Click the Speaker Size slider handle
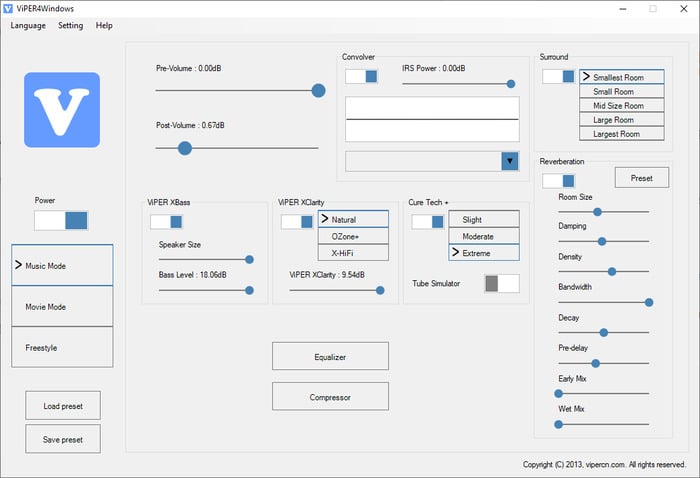Image resolution: width=700 pixels, height=478 pixels. [x=250, y=259]
